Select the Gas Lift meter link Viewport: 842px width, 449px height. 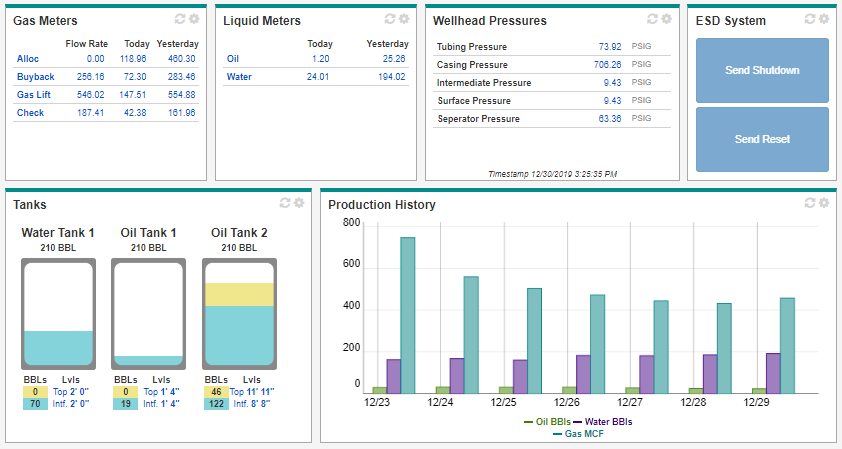point(34,95)
